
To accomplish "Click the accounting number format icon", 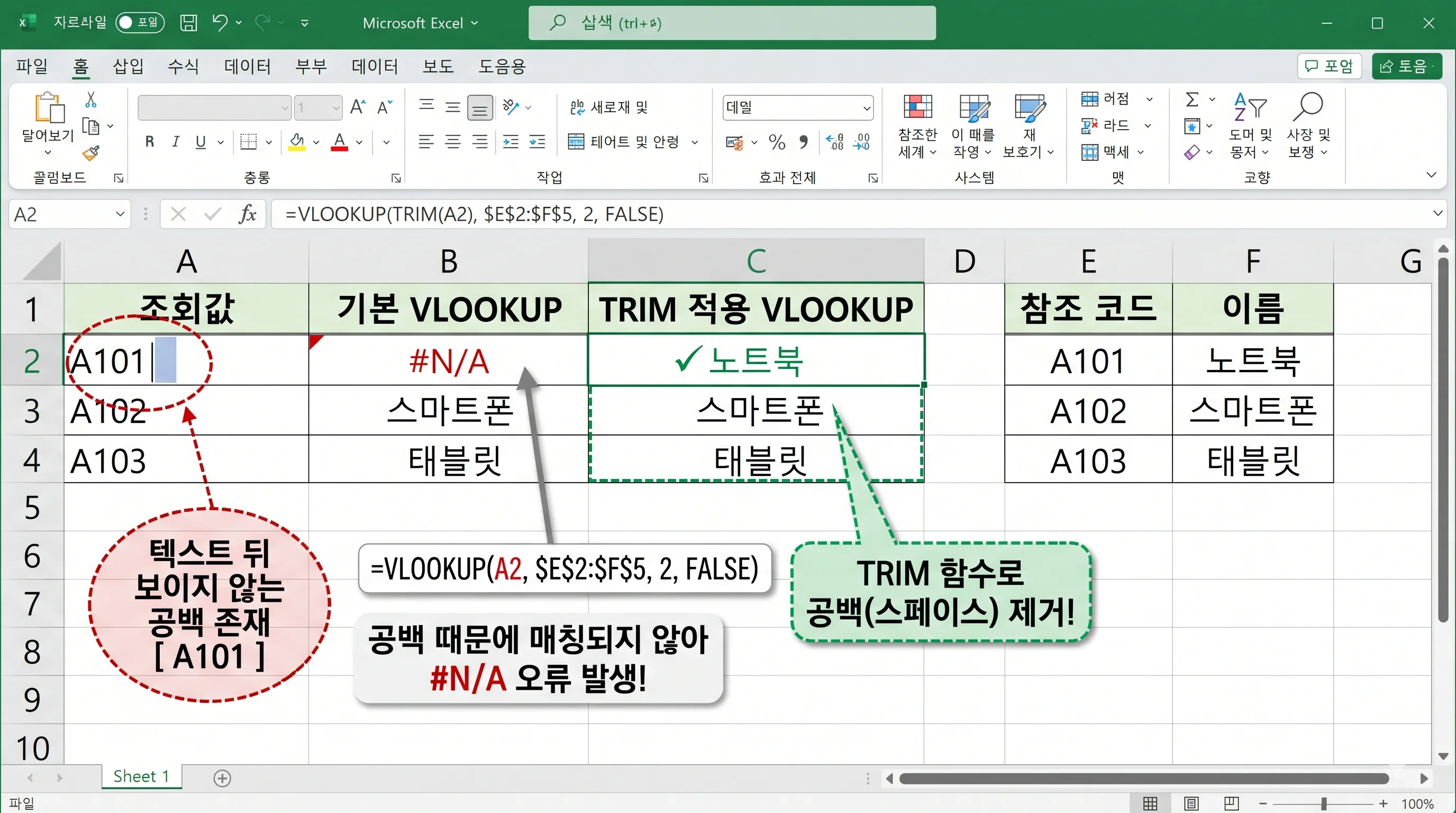I will 735,142.
